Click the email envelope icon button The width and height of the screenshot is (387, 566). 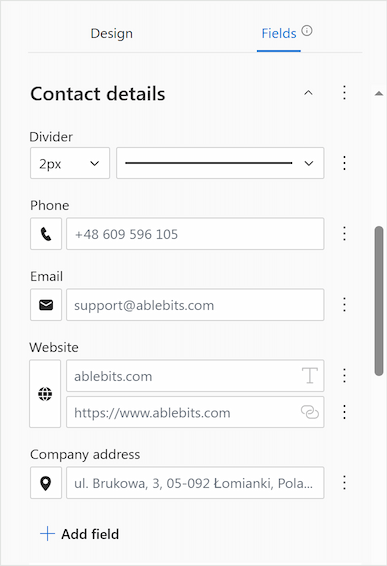[46, 305]
